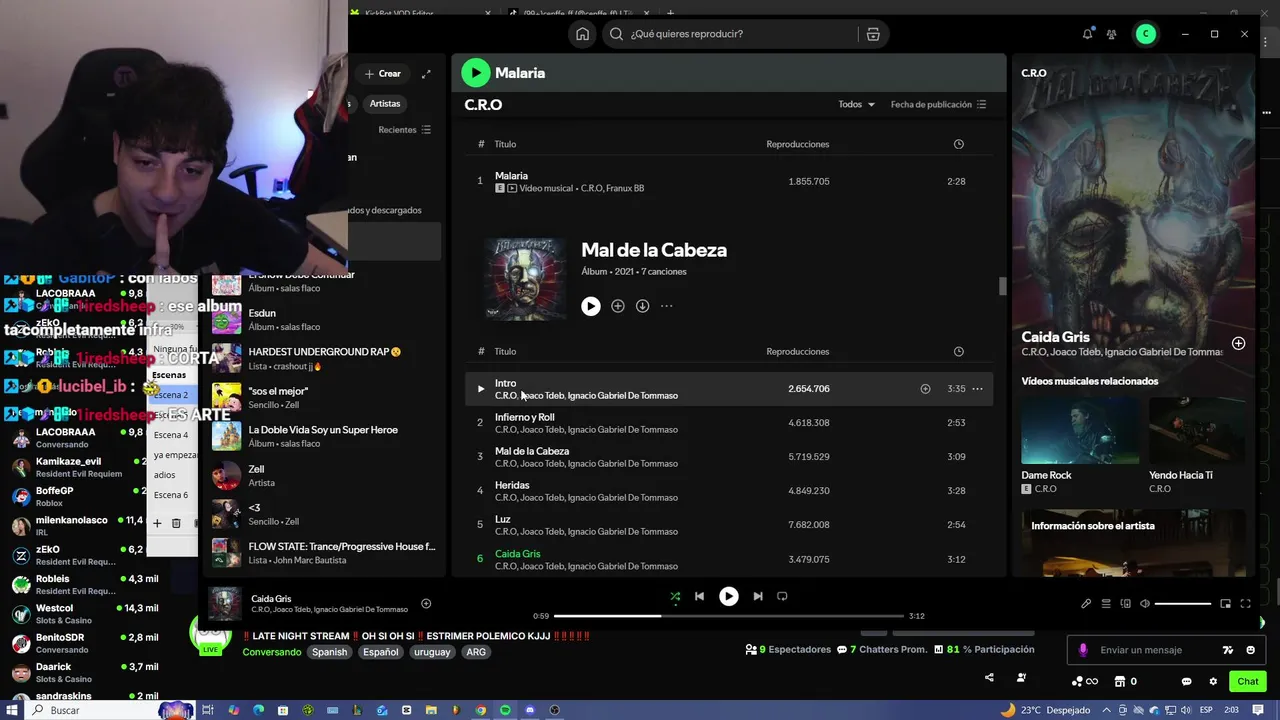This screenshot has height=720, width=1280.
Task: Open the play queue icon
Action: coord(1106,604)
